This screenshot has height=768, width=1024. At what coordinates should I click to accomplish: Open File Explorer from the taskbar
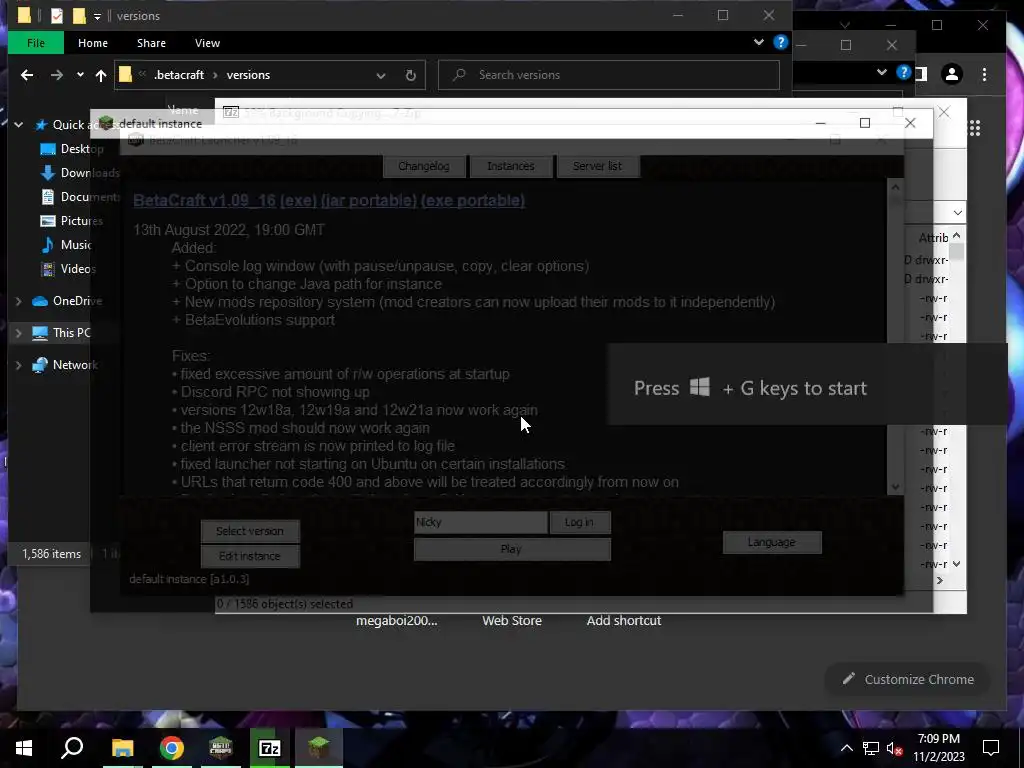122,748
